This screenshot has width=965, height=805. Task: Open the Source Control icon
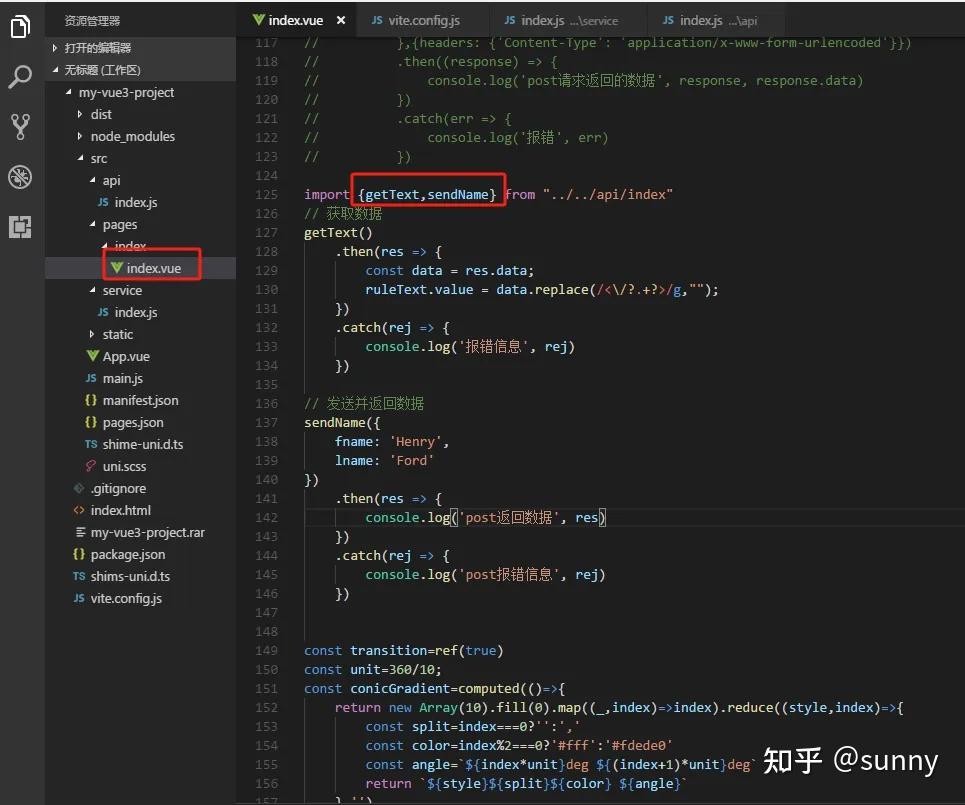pos(20,126)
